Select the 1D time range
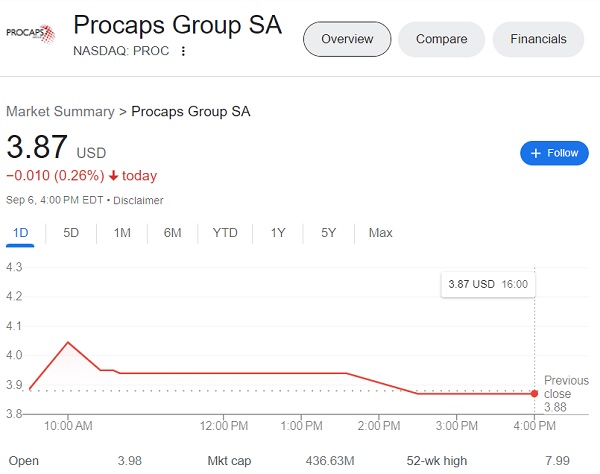Image resolution: width=600 pixels, height=474 pixels. [20, 233]
